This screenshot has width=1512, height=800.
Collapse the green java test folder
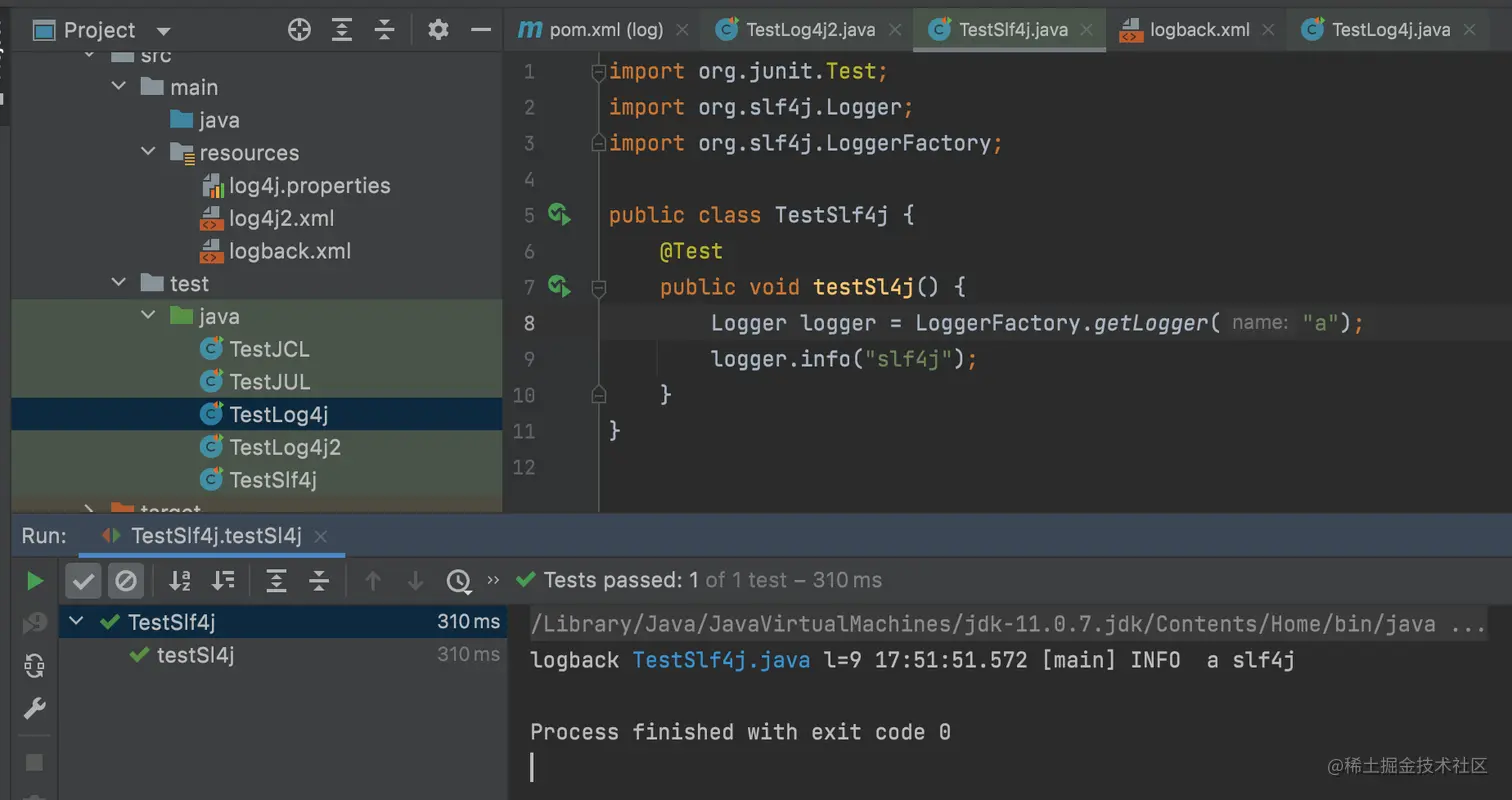[148, 316]
